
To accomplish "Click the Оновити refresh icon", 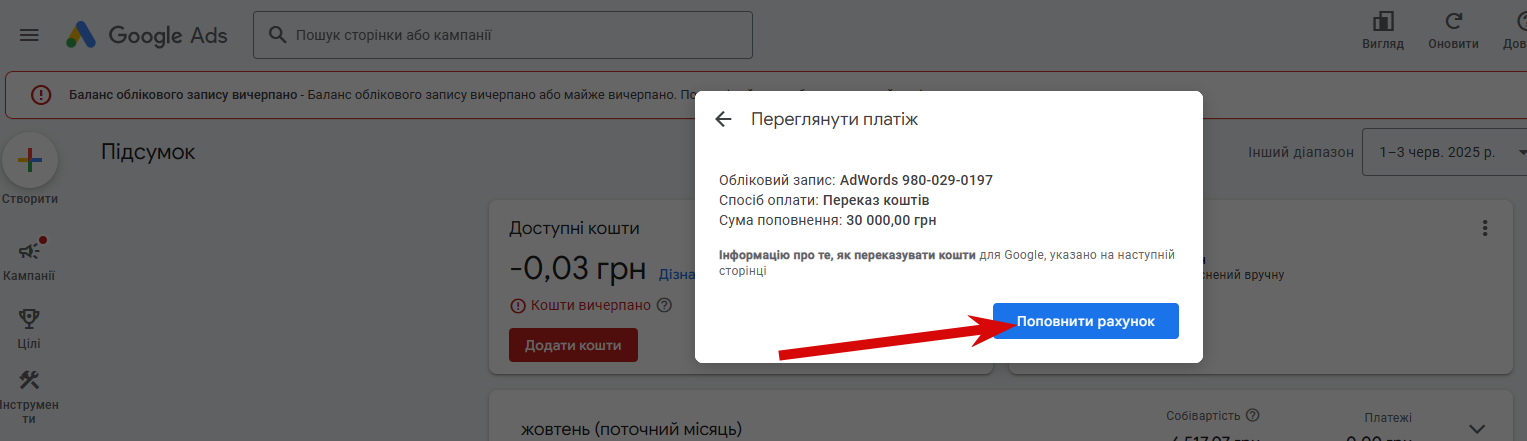I will (1454, 23).
